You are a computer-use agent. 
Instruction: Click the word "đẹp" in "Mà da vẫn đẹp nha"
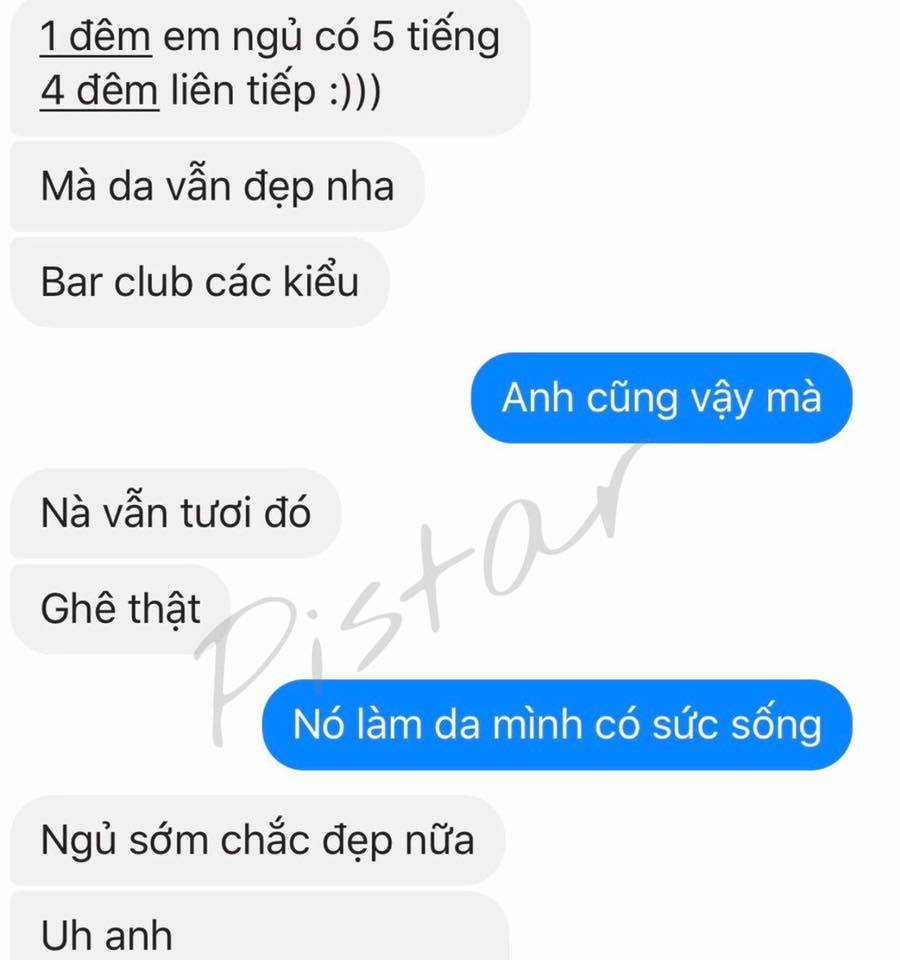[280, 187]
